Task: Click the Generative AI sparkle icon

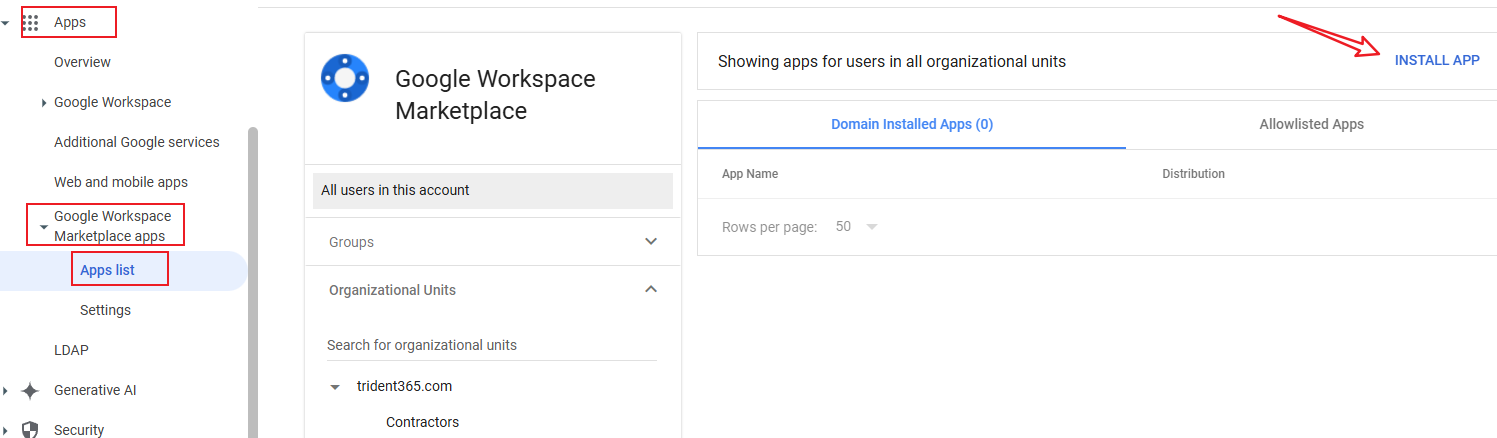Action: tap(30, 390)
